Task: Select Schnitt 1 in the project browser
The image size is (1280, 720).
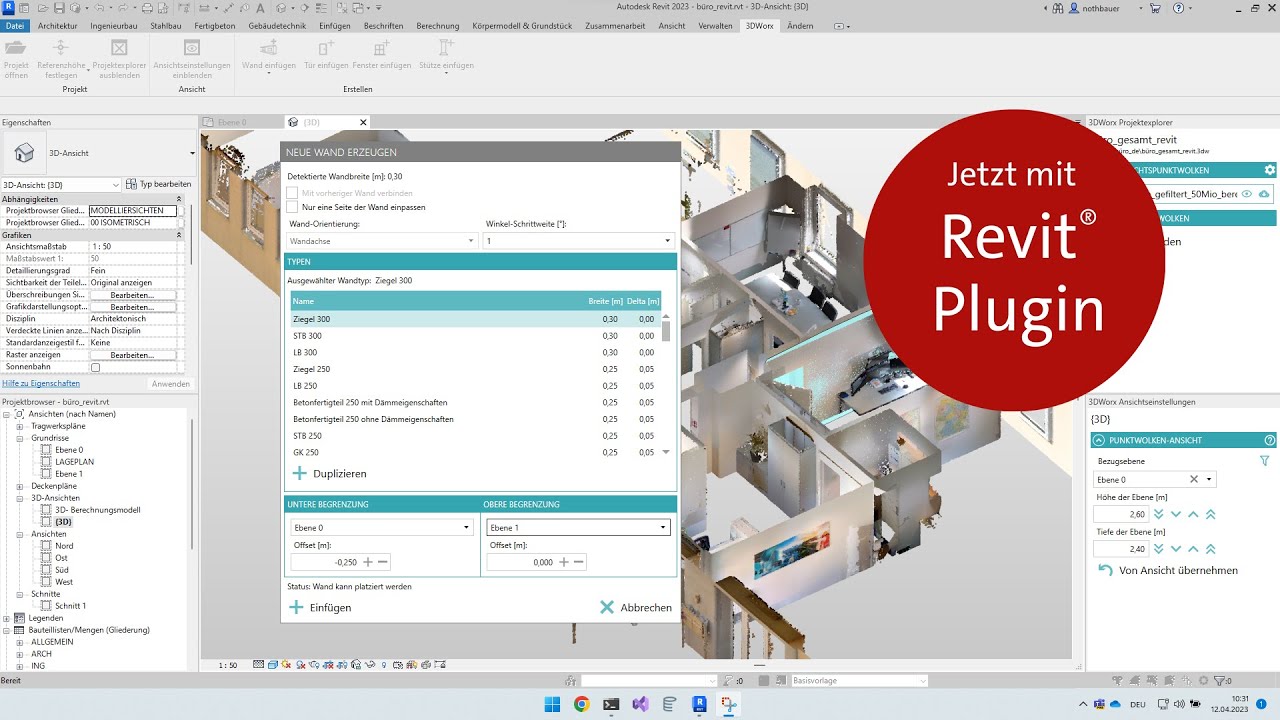Action: click(70, 606)
